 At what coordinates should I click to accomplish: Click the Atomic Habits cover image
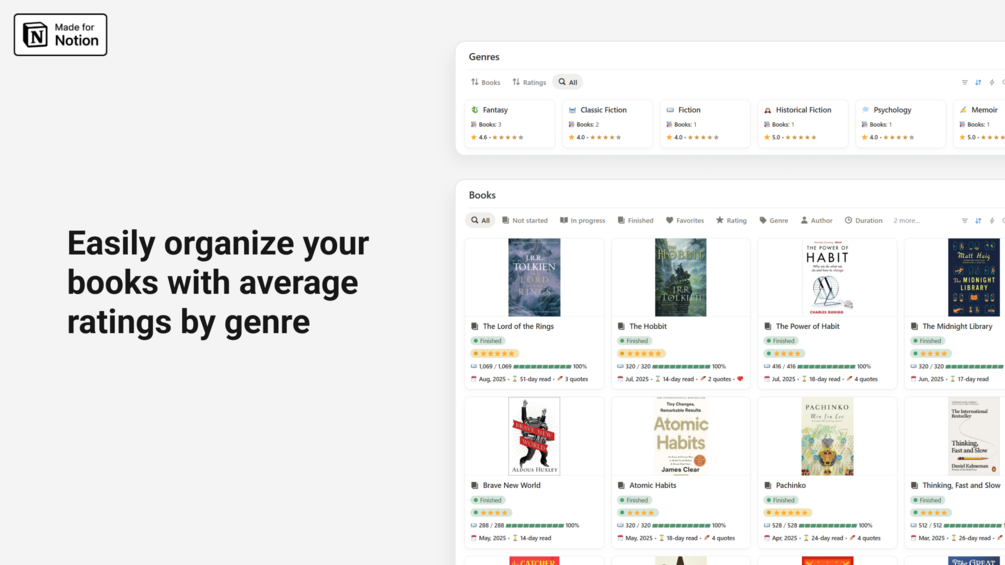[681, 435]
